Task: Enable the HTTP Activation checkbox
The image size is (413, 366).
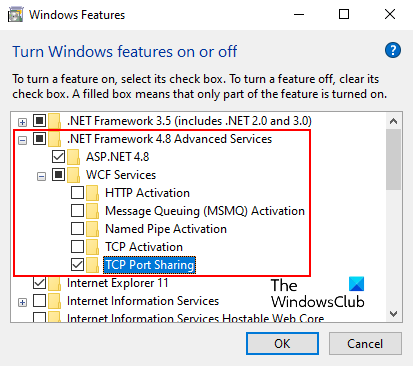Action: pos(77,192)
